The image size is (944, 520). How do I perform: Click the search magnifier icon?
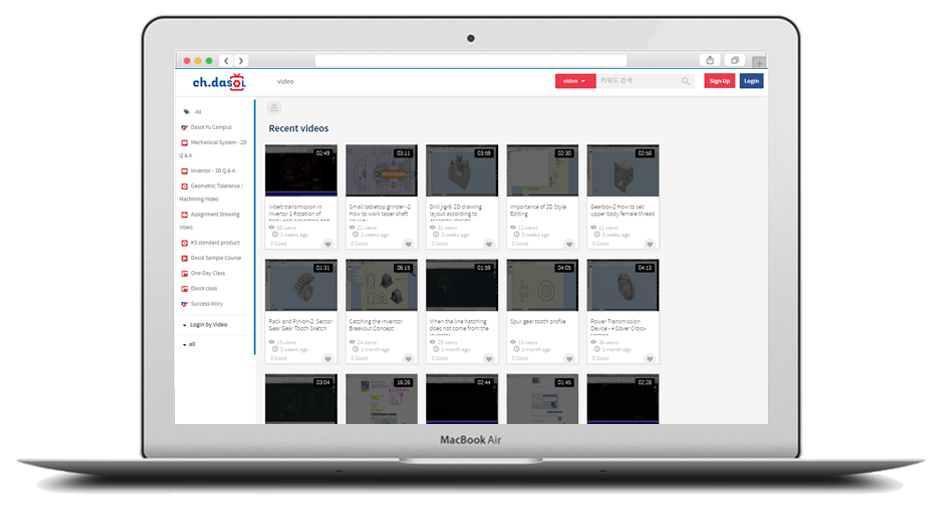pos(686,81)
